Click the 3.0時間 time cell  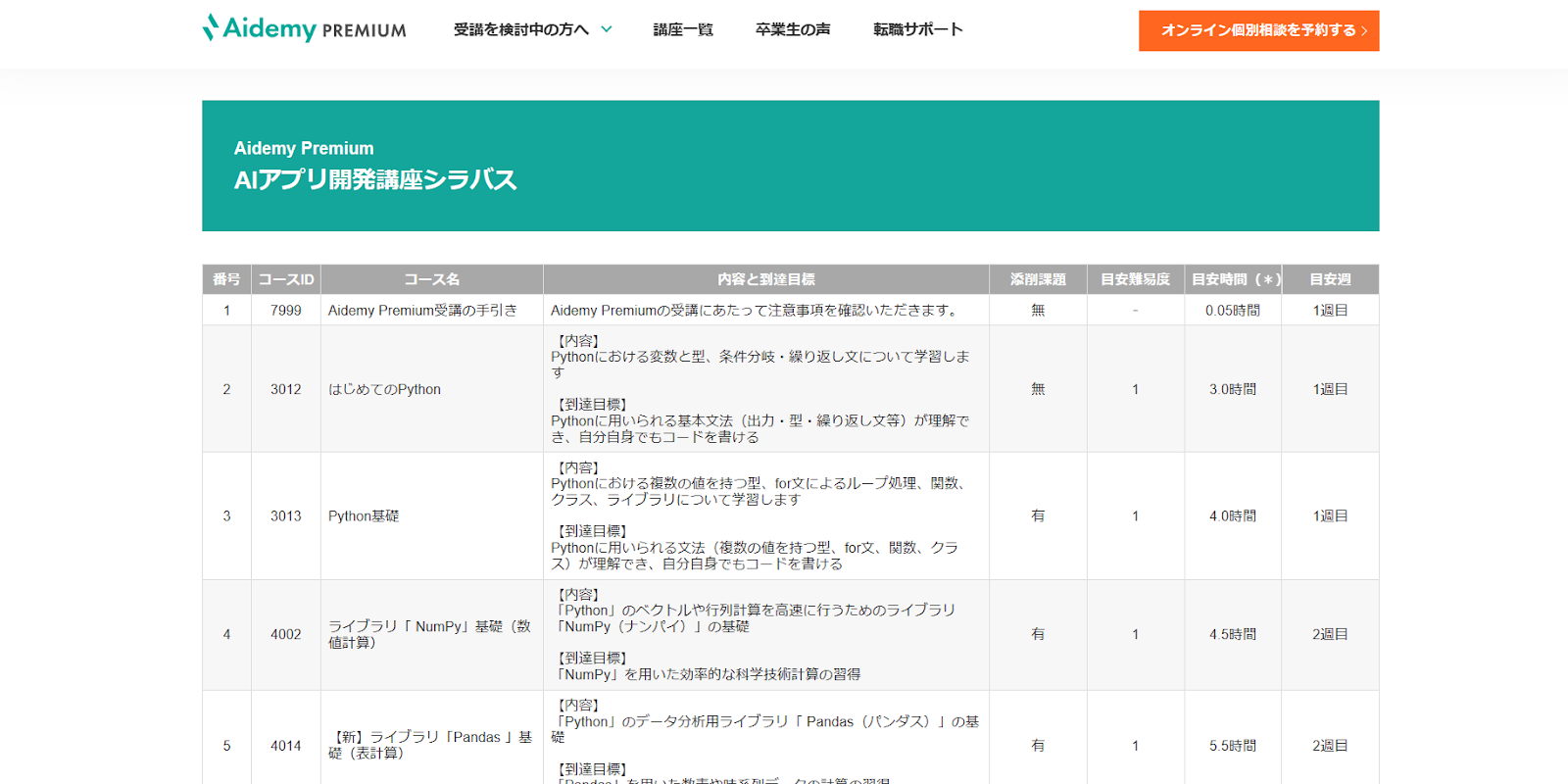coord(1233,389)
